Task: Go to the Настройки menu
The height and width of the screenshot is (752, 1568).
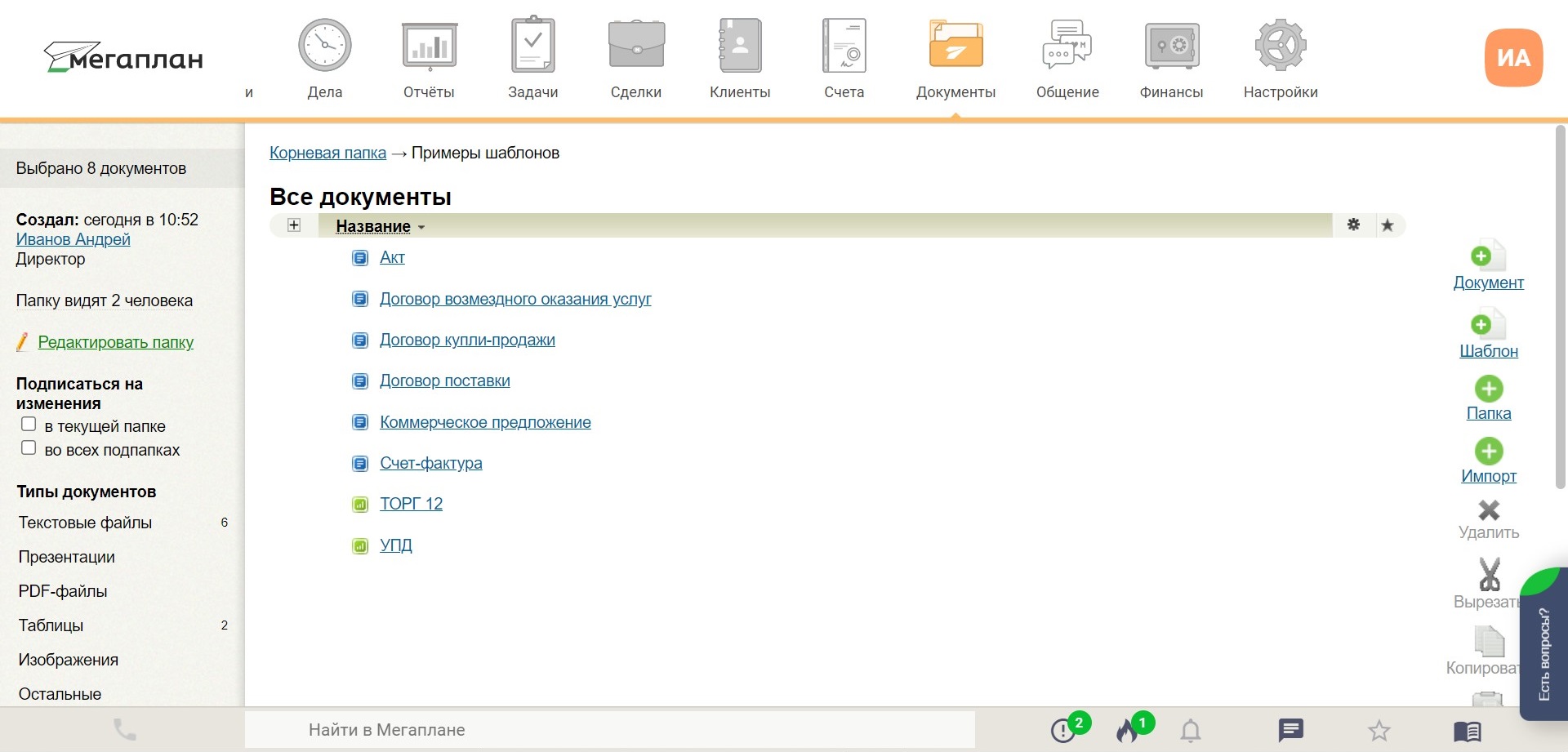Action: tap(1281, 59)
